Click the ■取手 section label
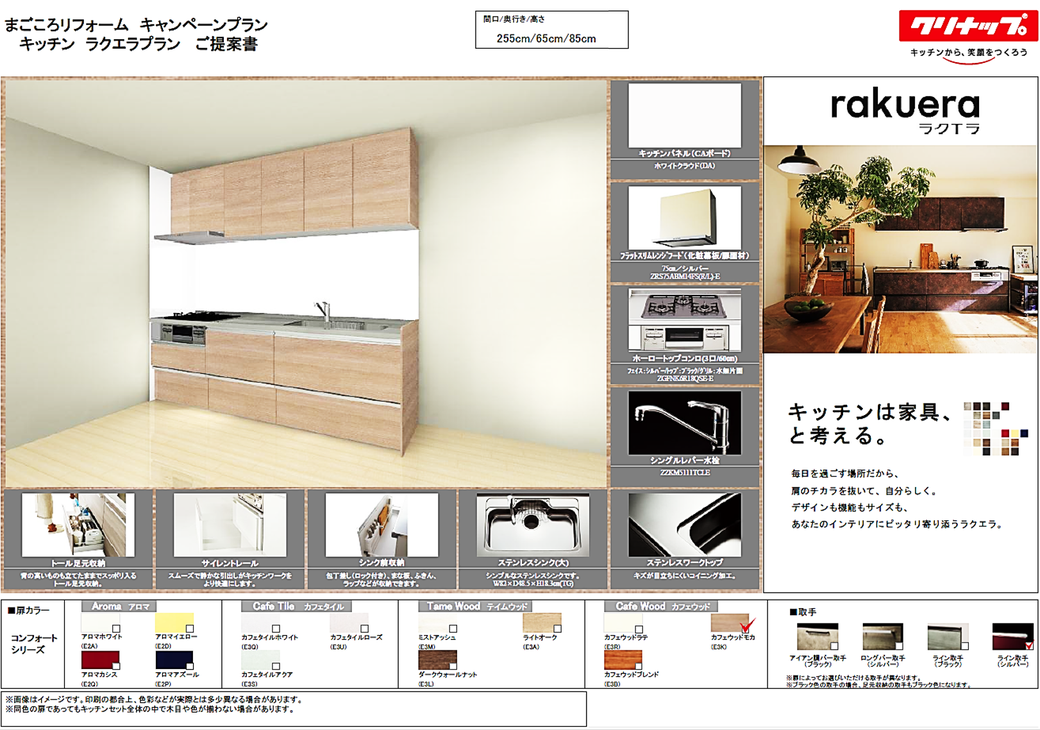 click(803, 611)
